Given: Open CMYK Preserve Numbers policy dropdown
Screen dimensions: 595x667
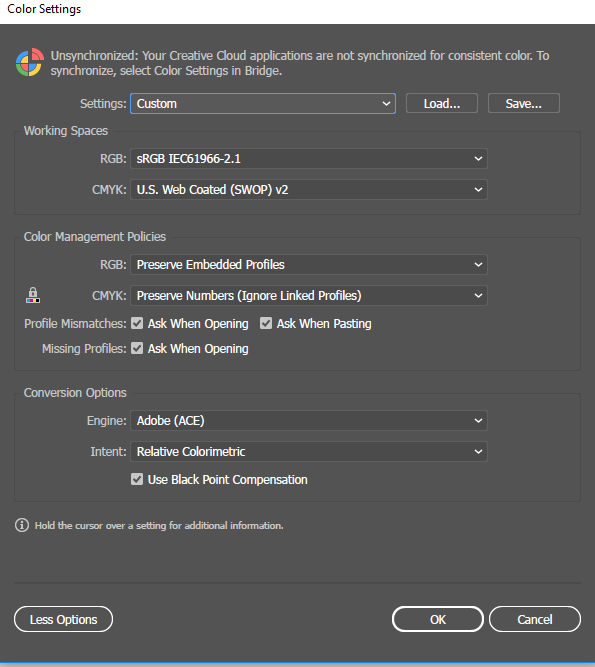Looking at the screenshot, I should click(309, 296).
